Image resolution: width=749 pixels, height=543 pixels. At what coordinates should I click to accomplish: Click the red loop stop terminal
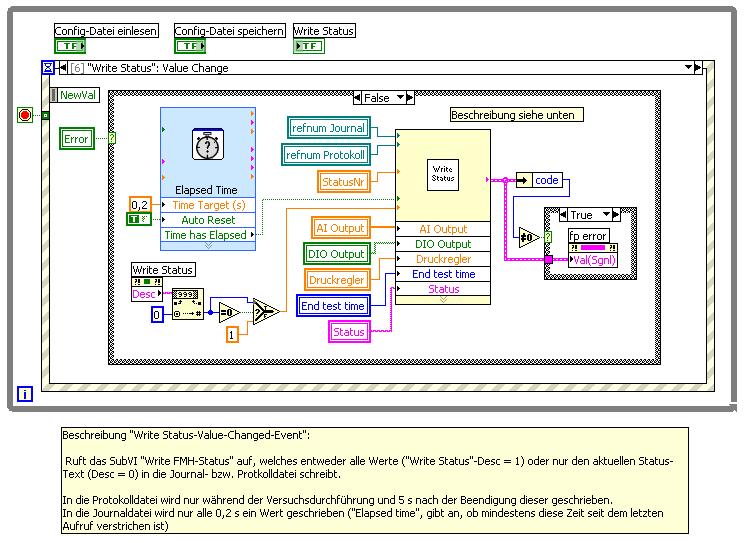[x=25, y=115]
